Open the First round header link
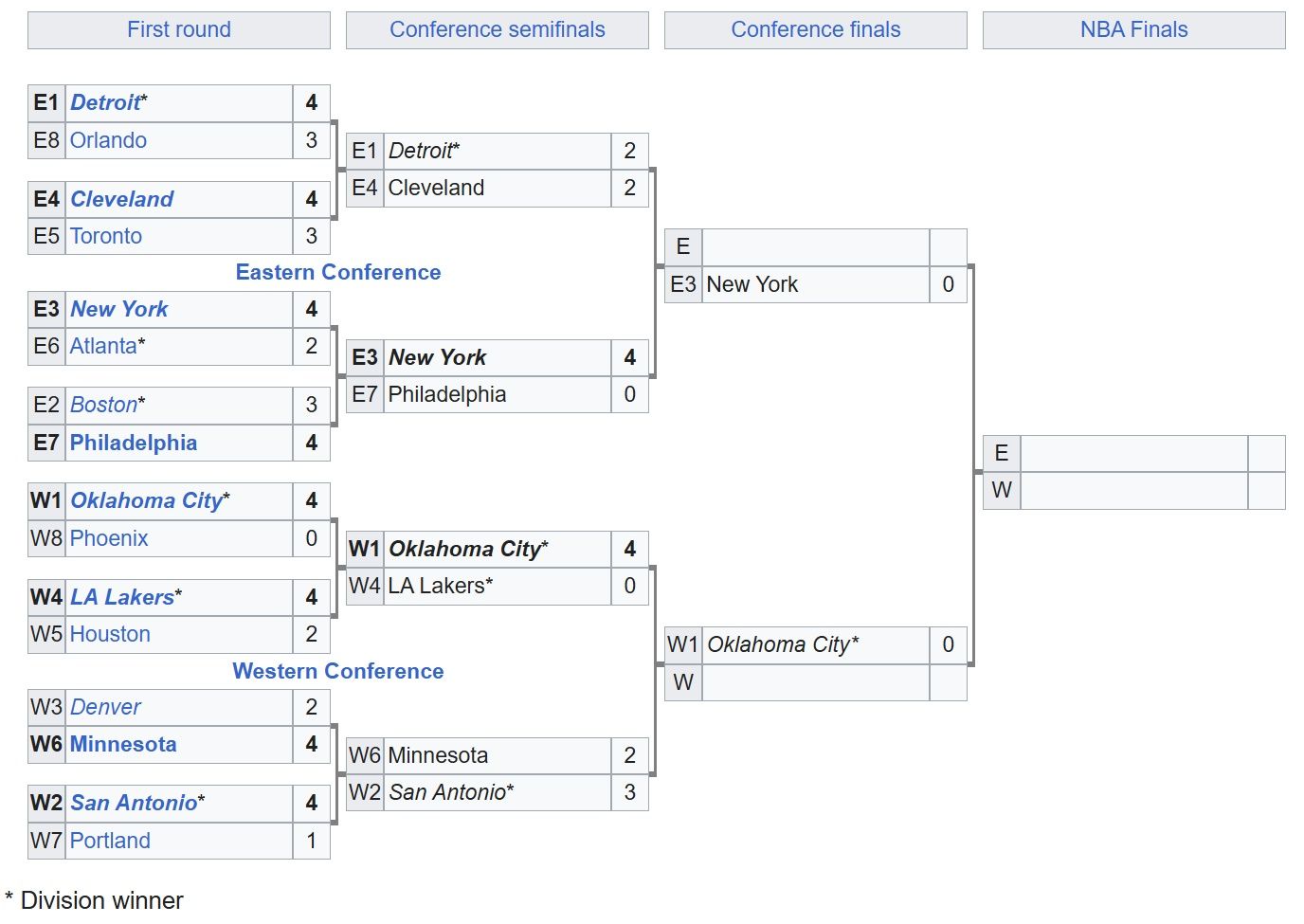Viewport: 1304px width, 924px height. pyautogui.click(x=179, y=29)
